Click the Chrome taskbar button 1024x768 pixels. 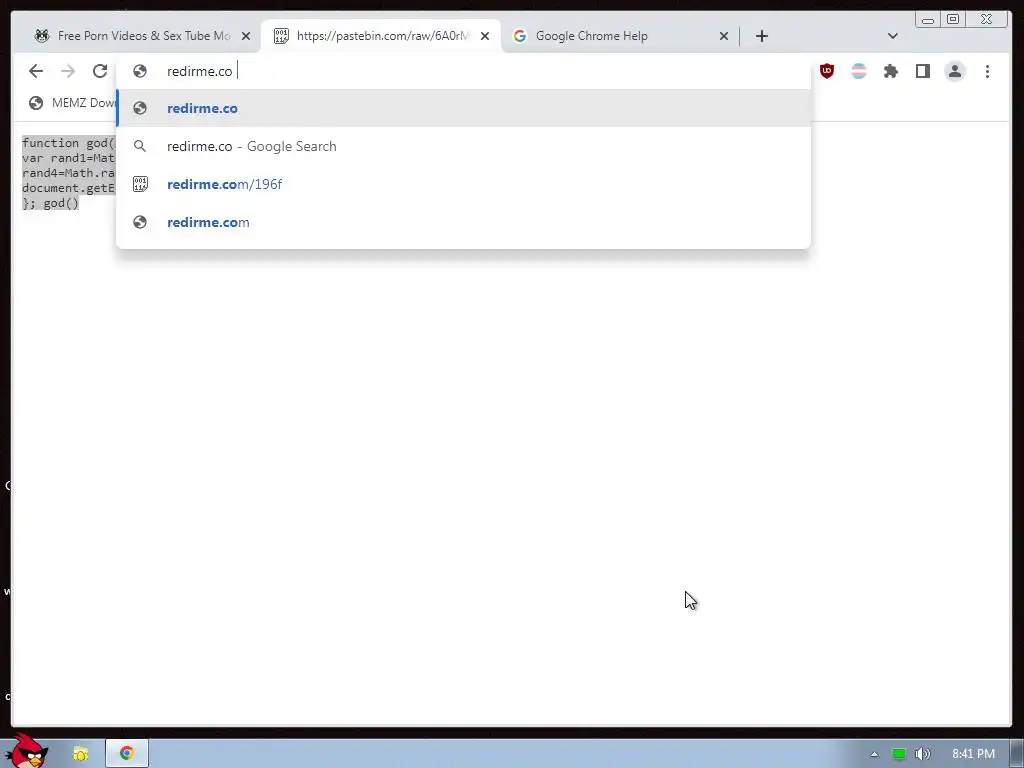127,754
